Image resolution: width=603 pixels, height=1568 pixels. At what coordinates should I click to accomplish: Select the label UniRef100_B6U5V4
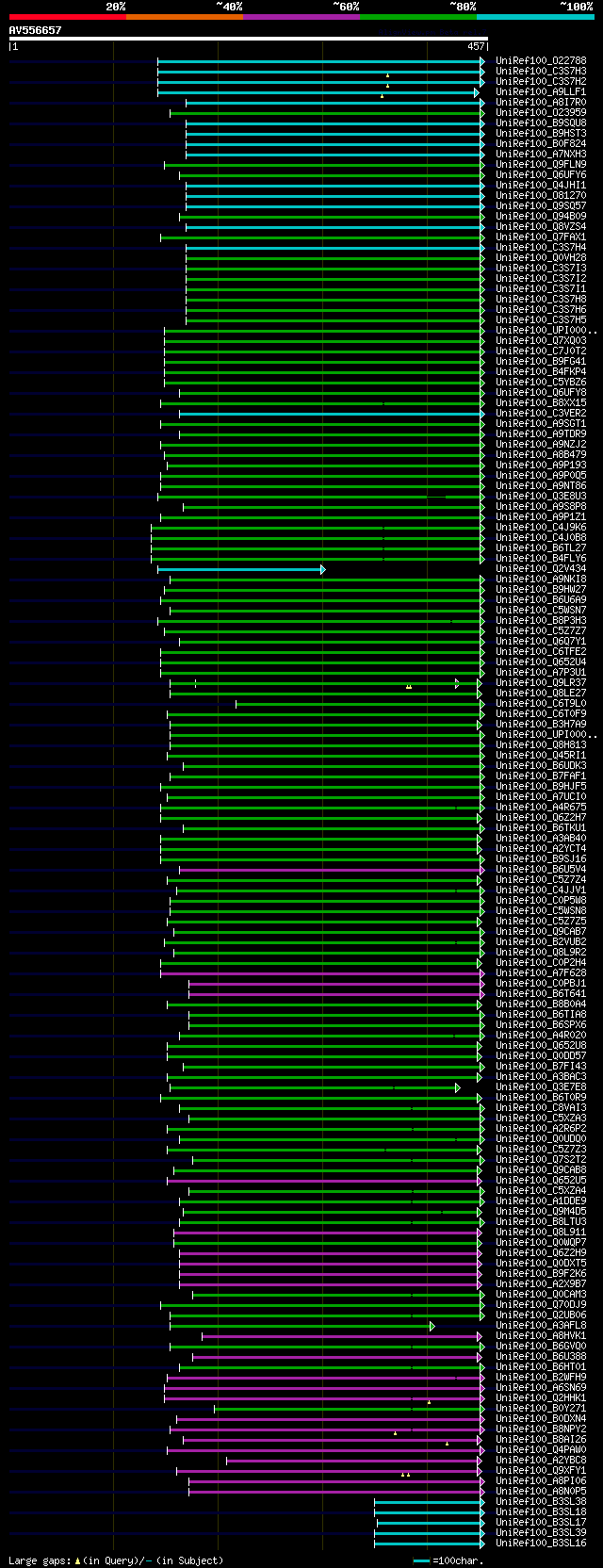pyautogui.click(x=541, y=870)
